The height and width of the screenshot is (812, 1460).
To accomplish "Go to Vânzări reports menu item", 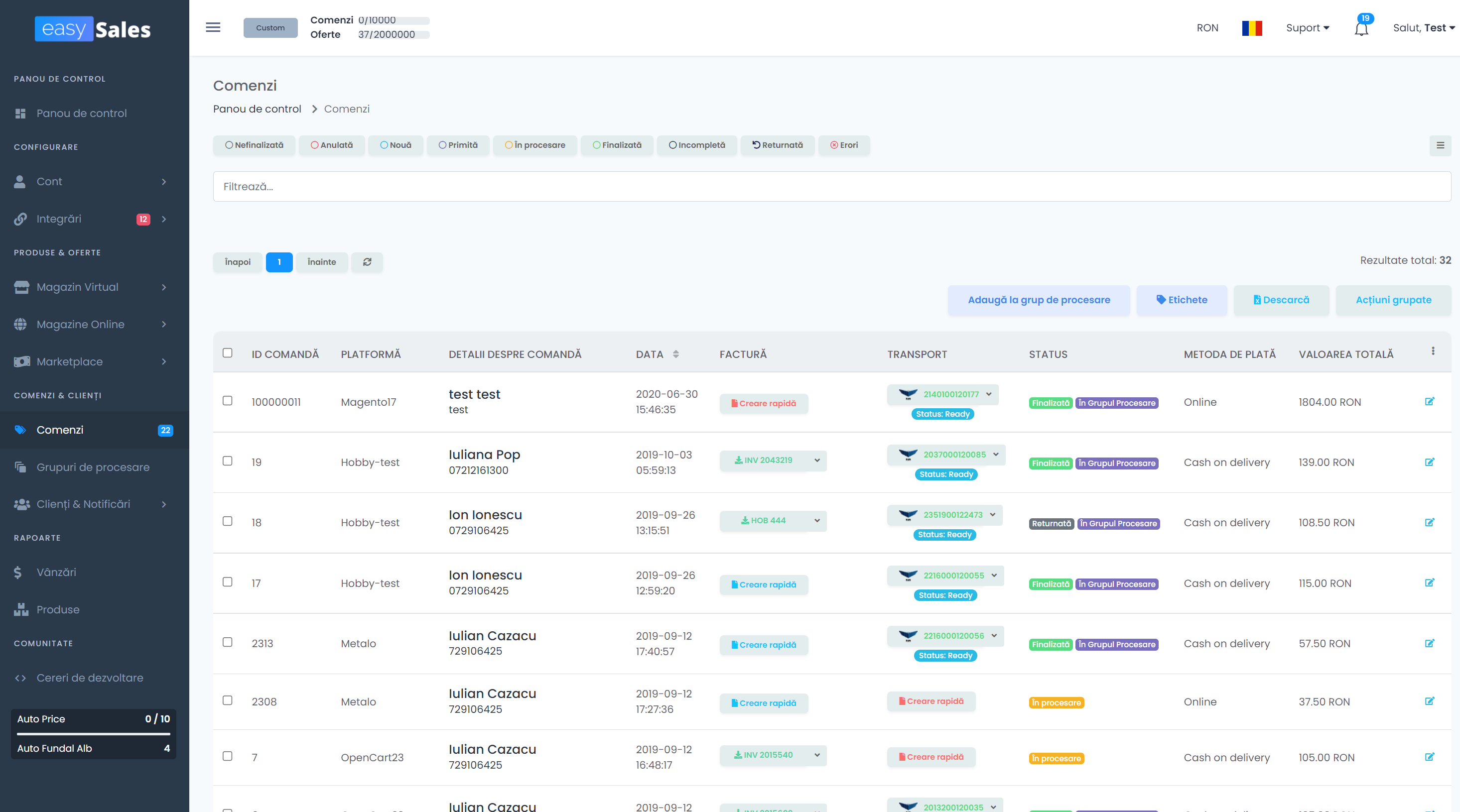I will point(56,573).
